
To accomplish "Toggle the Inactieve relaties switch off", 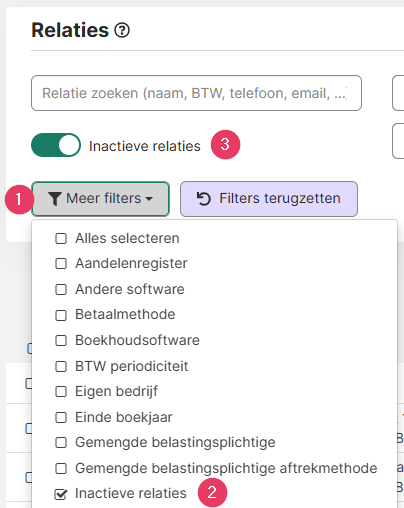I will click(56, 145).
